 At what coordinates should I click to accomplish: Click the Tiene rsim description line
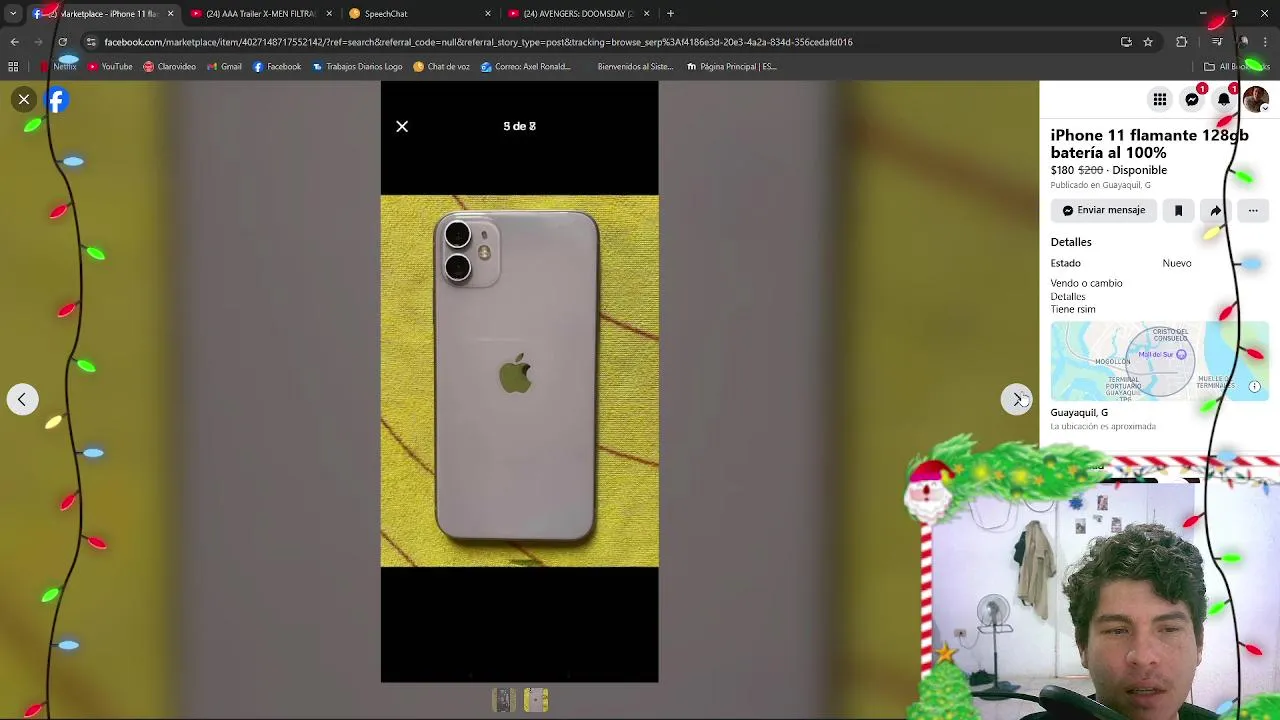[x=1073, y=309]
